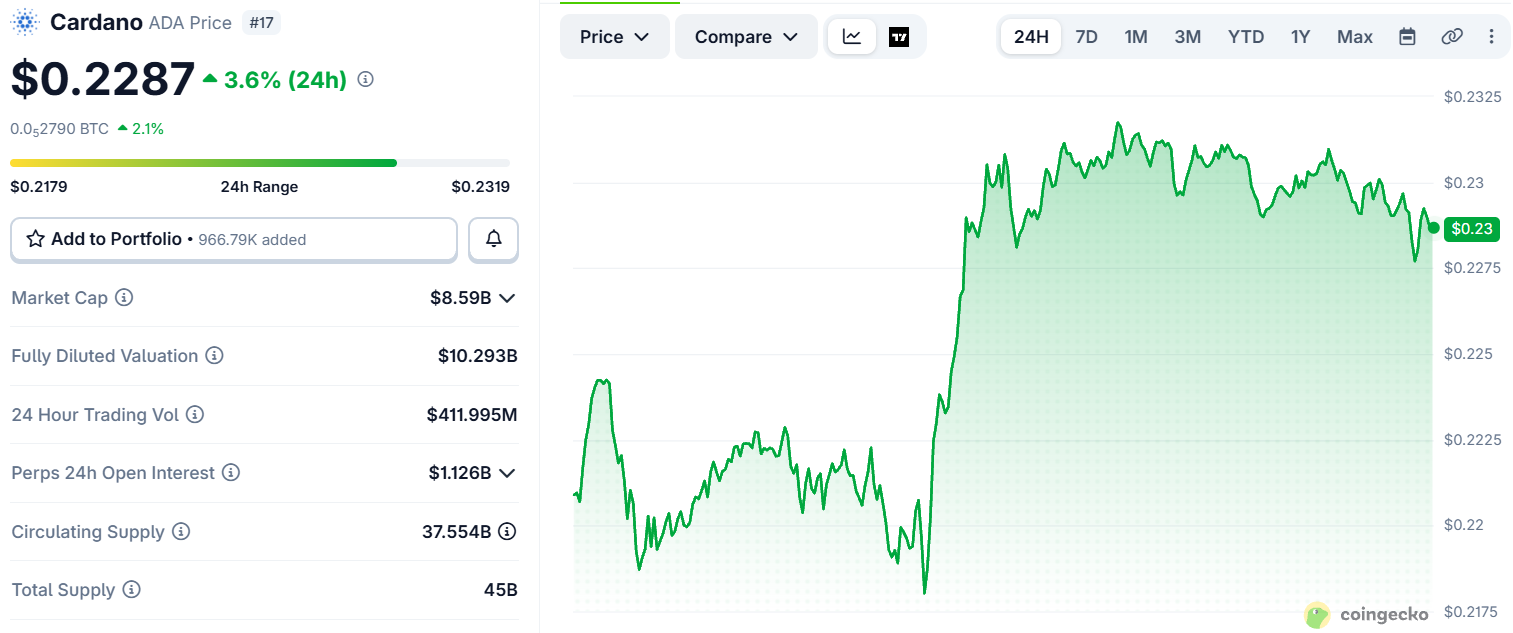
Task: Click the Cardano logo icon
Action: (25, 22)
